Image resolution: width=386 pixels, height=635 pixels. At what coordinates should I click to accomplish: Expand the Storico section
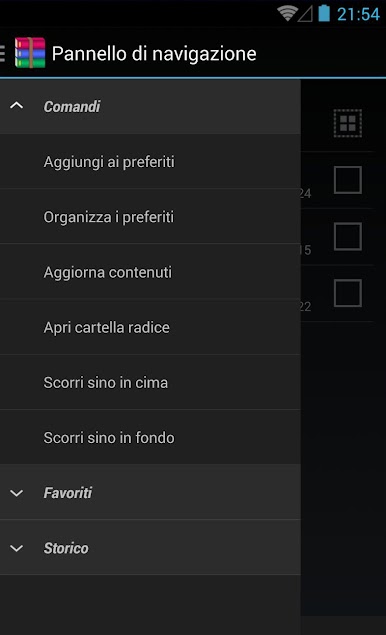[150, 548]
